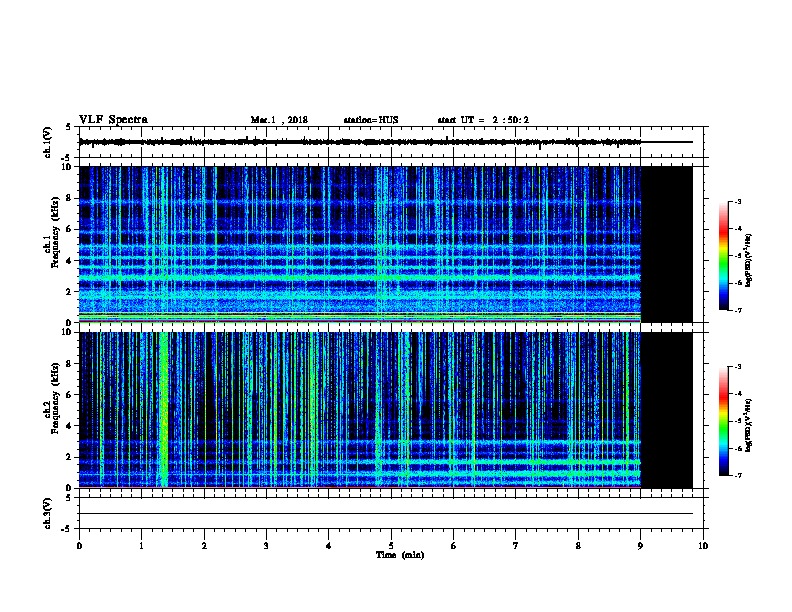Image resolution: width=792 pixels, height=612 pixels.
Task: Click the "ch.3(V)" axis label
Action: click(47, 513)
